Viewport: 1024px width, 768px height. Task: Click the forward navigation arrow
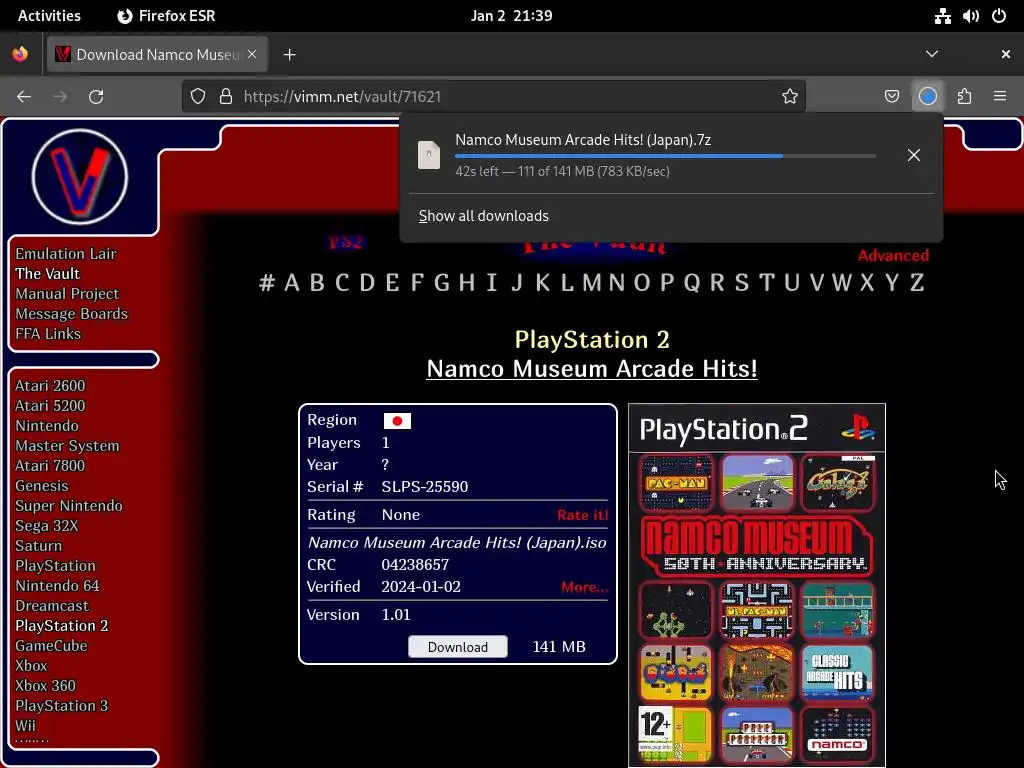pos(60,97)
